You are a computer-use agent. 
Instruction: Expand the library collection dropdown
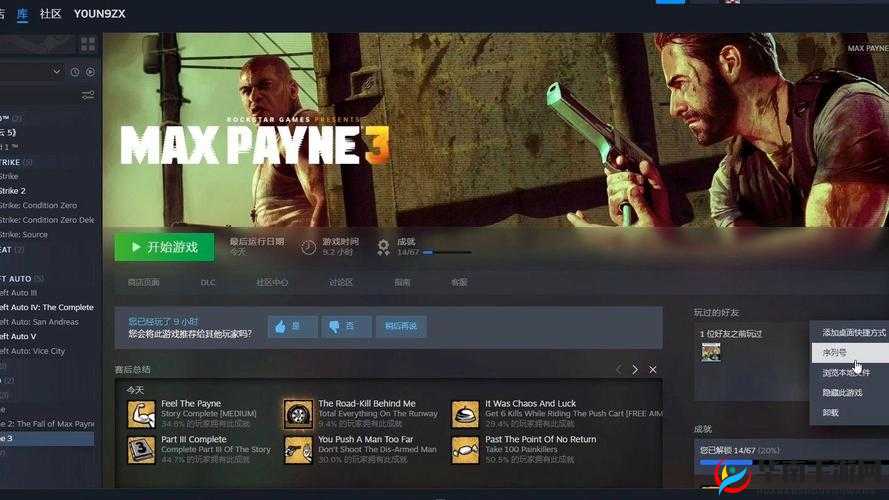56,72
